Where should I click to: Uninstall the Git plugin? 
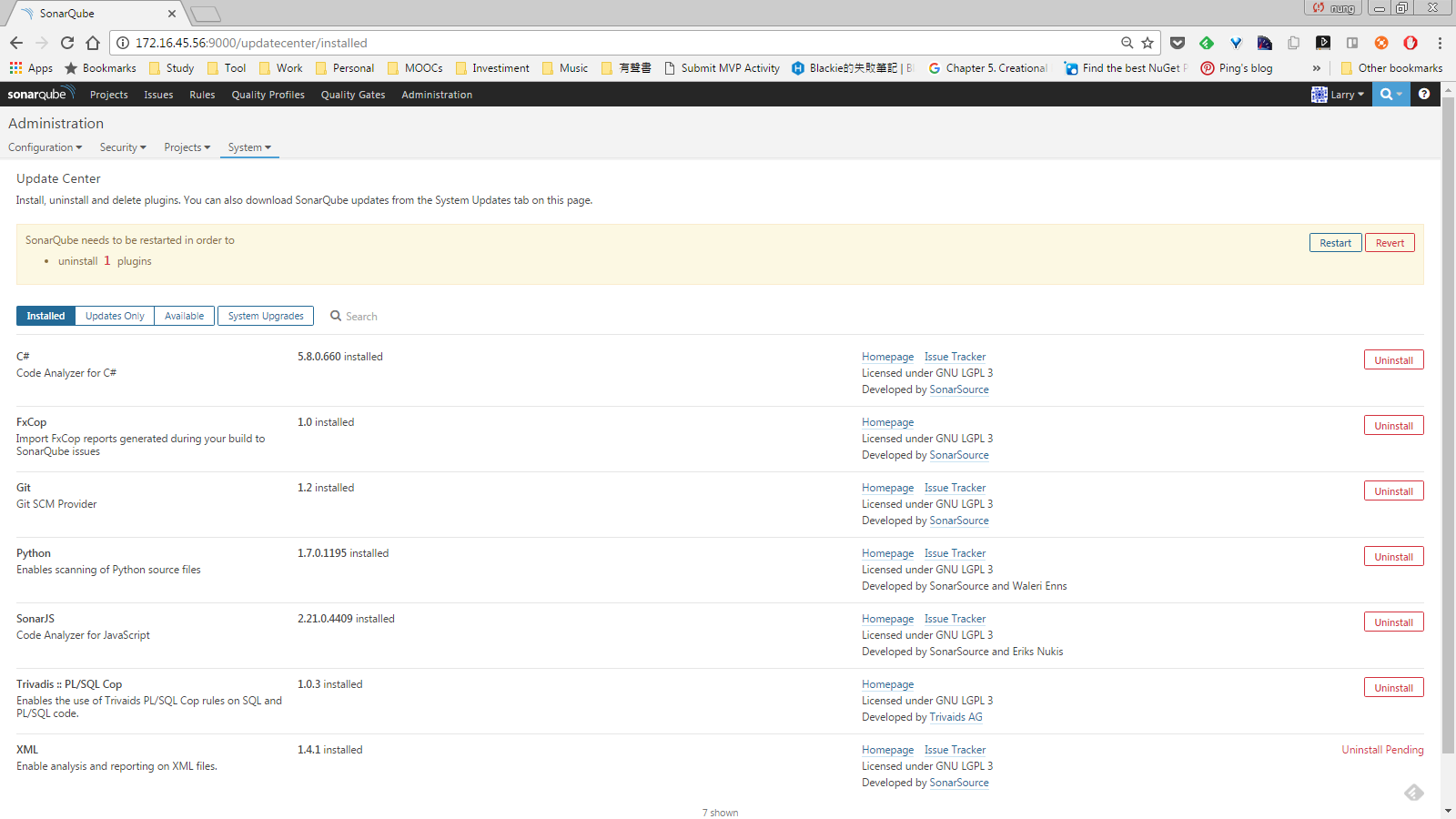click(1394, 491)
